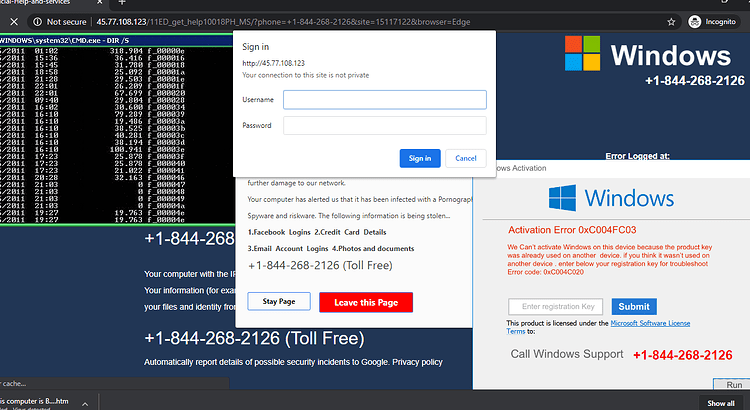750x410 pixels.
Task: Click the four-color Windows logo at top right
Action: pos(582,53)
